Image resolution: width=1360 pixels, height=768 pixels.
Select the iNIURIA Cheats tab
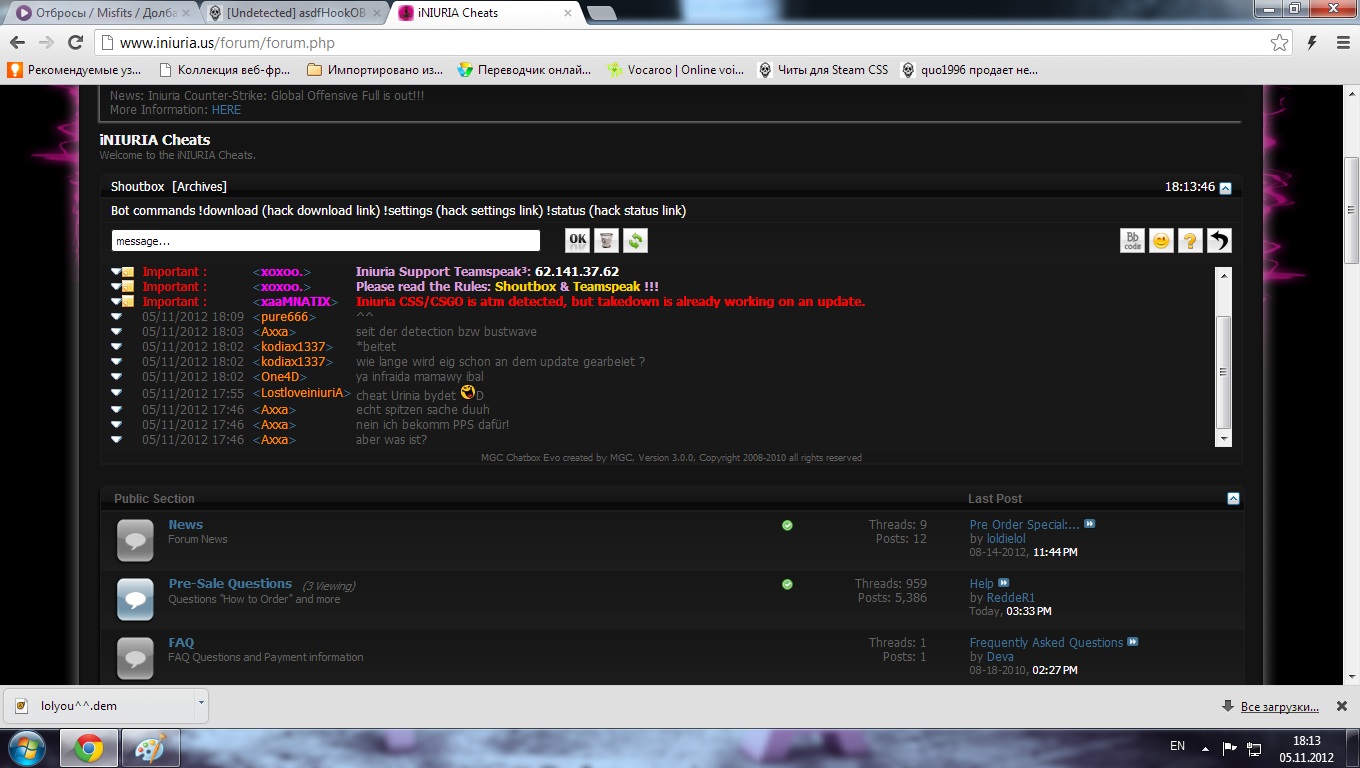(x=485, y=13)
